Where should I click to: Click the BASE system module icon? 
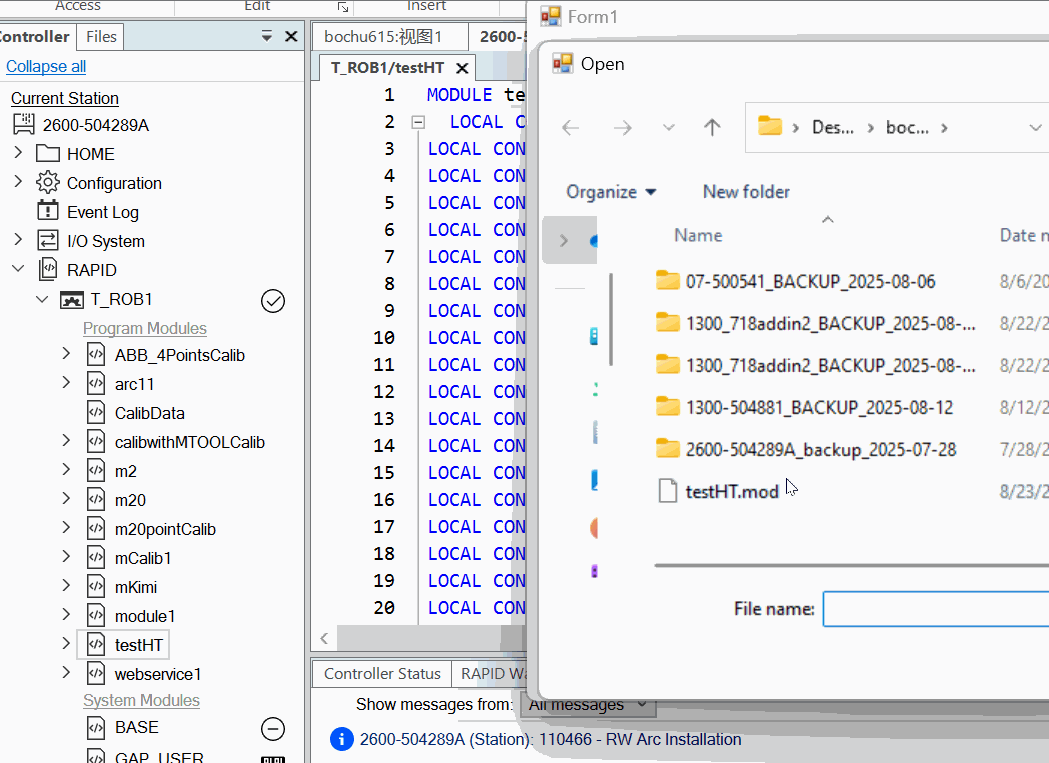[96, 727]
